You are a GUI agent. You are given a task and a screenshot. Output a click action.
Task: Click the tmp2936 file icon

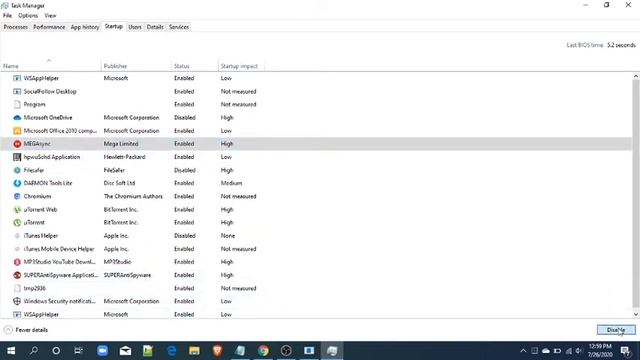[17, 288]
